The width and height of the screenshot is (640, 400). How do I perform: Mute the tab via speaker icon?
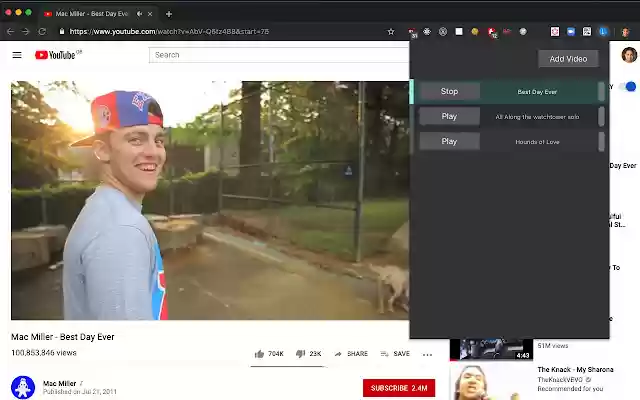click(139, 14)
